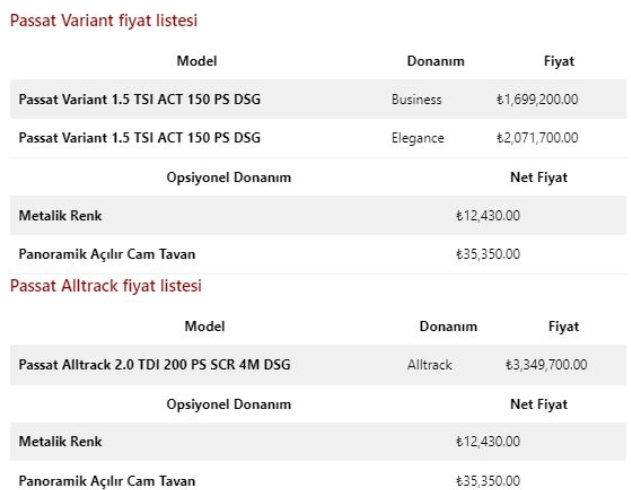Select ₺12,430.00 in the Passat Alltrack list
Image resolution: width=631 pixels, height=490 pixels.
coord(488,441)
